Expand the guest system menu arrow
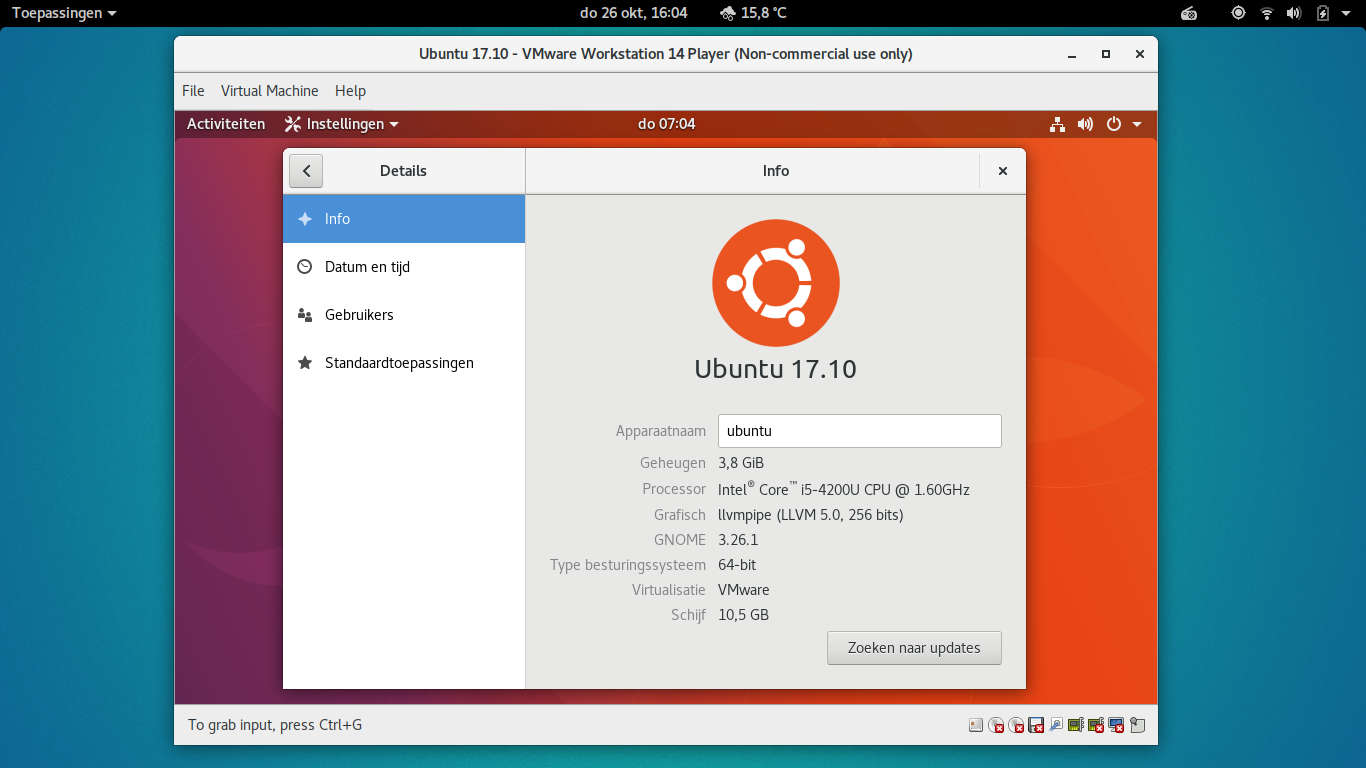This screenshot has width=1366, height=768. 1137,124
